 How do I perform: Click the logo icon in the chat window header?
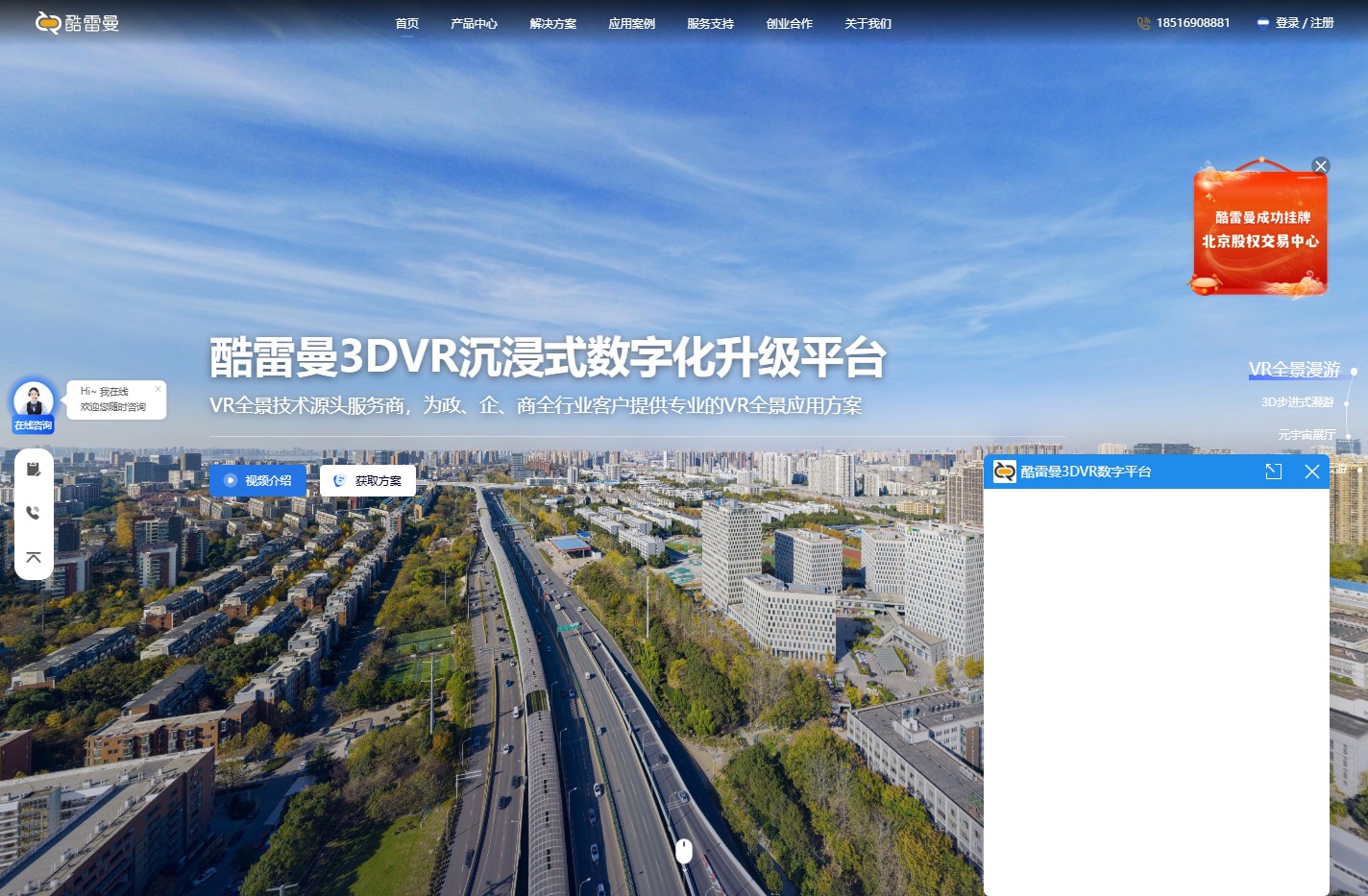tap(1005, 472)
